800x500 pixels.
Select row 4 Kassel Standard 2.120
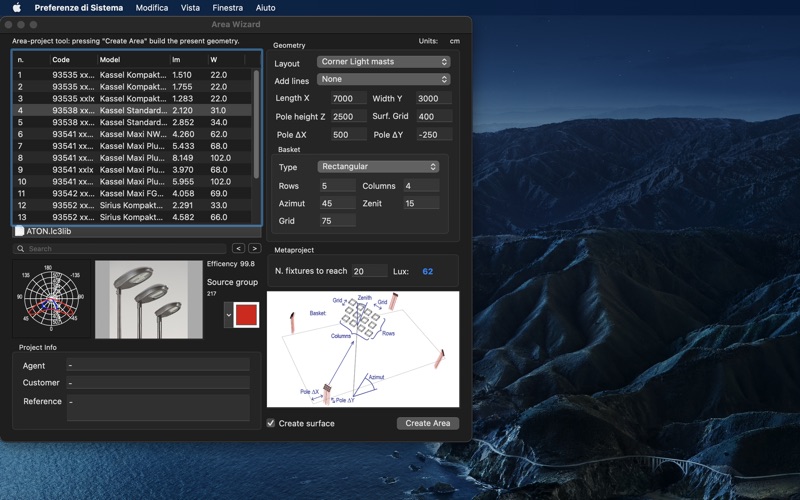coord(133,110)
